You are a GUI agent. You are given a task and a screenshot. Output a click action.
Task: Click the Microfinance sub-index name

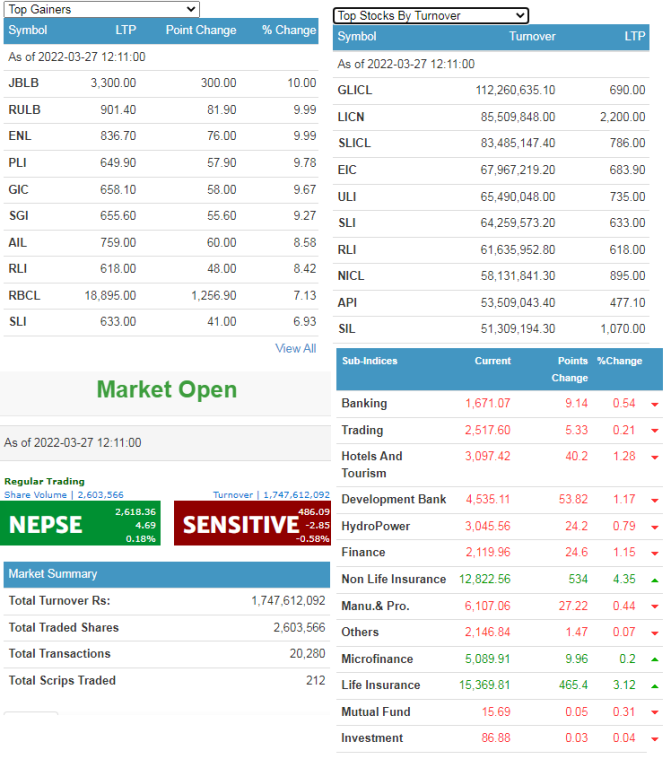pos(377,659)
